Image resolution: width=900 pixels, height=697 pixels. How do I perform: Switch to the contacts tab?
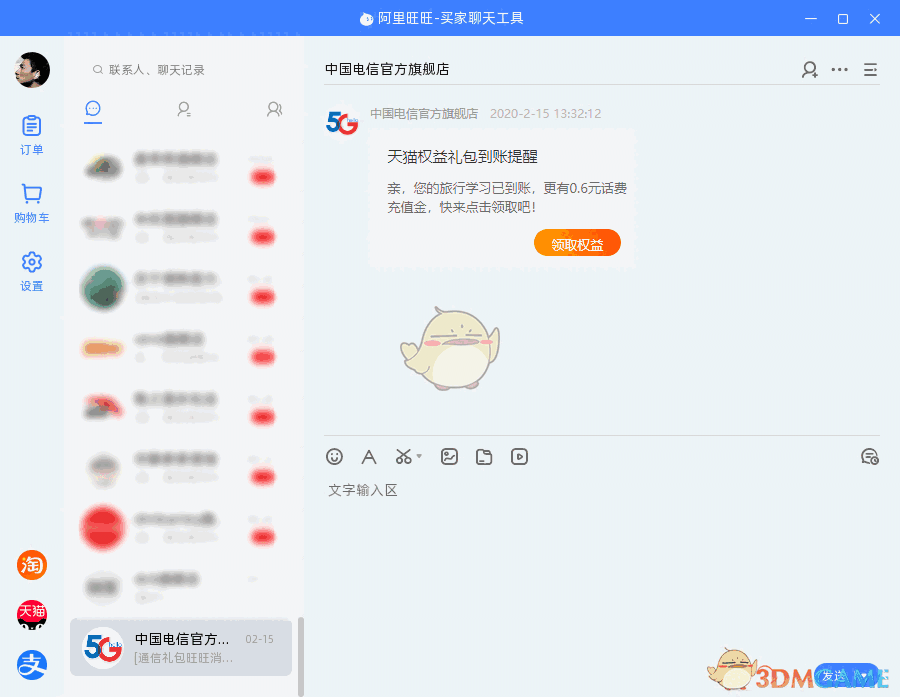pos(183,110)
